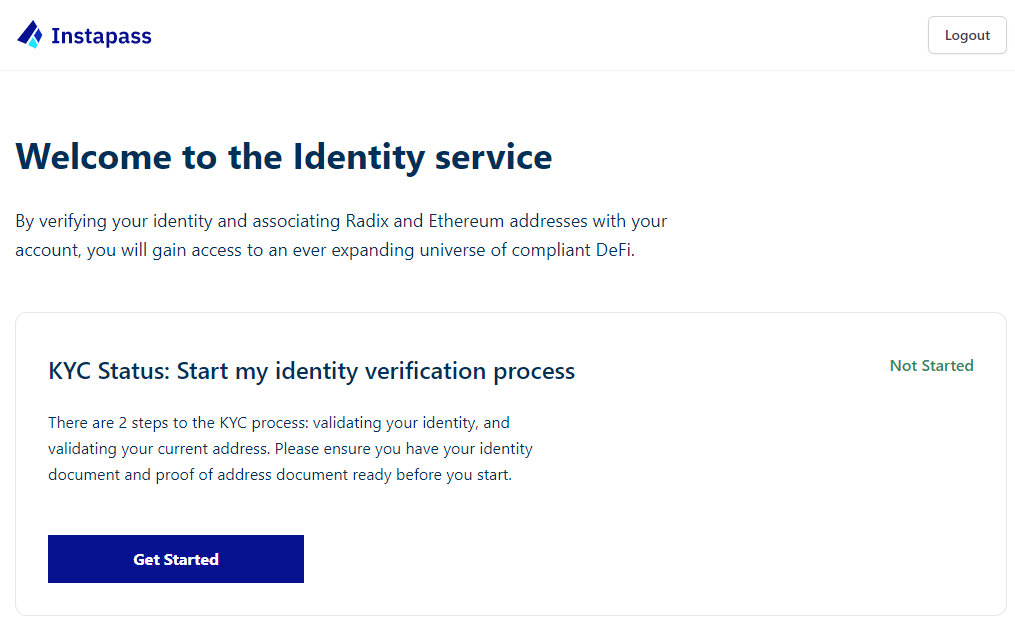Click the validating your current address line
Image resolution: width=1015 pixels, height=619 pixels.
click(x=290, y=449)
